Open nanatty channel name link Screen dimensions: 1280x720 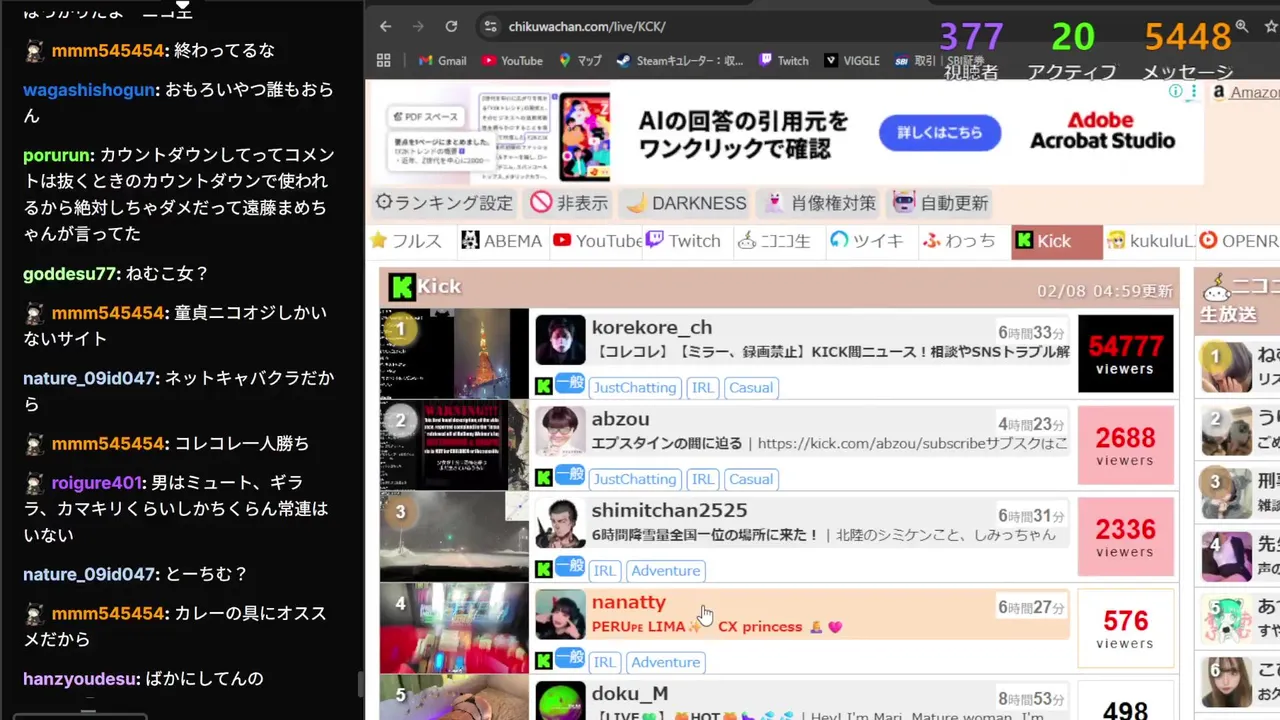coord(628,602)
